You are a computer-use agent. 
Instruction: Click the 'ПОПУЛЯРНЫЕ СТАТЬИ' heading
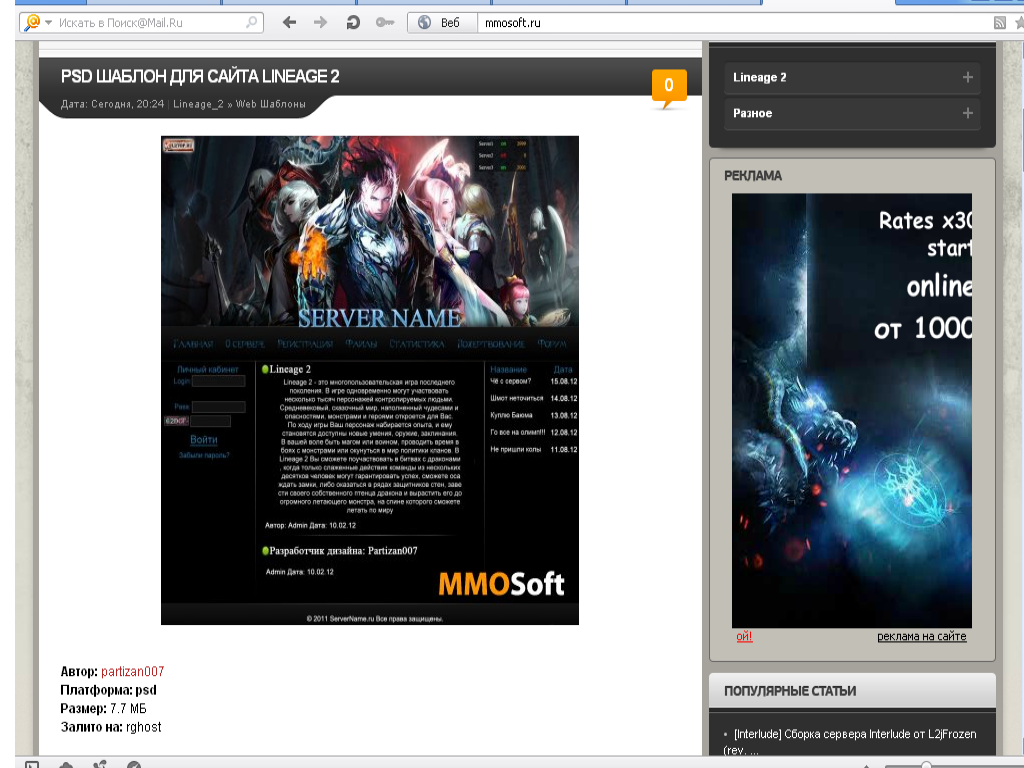[x=790, y=691]
